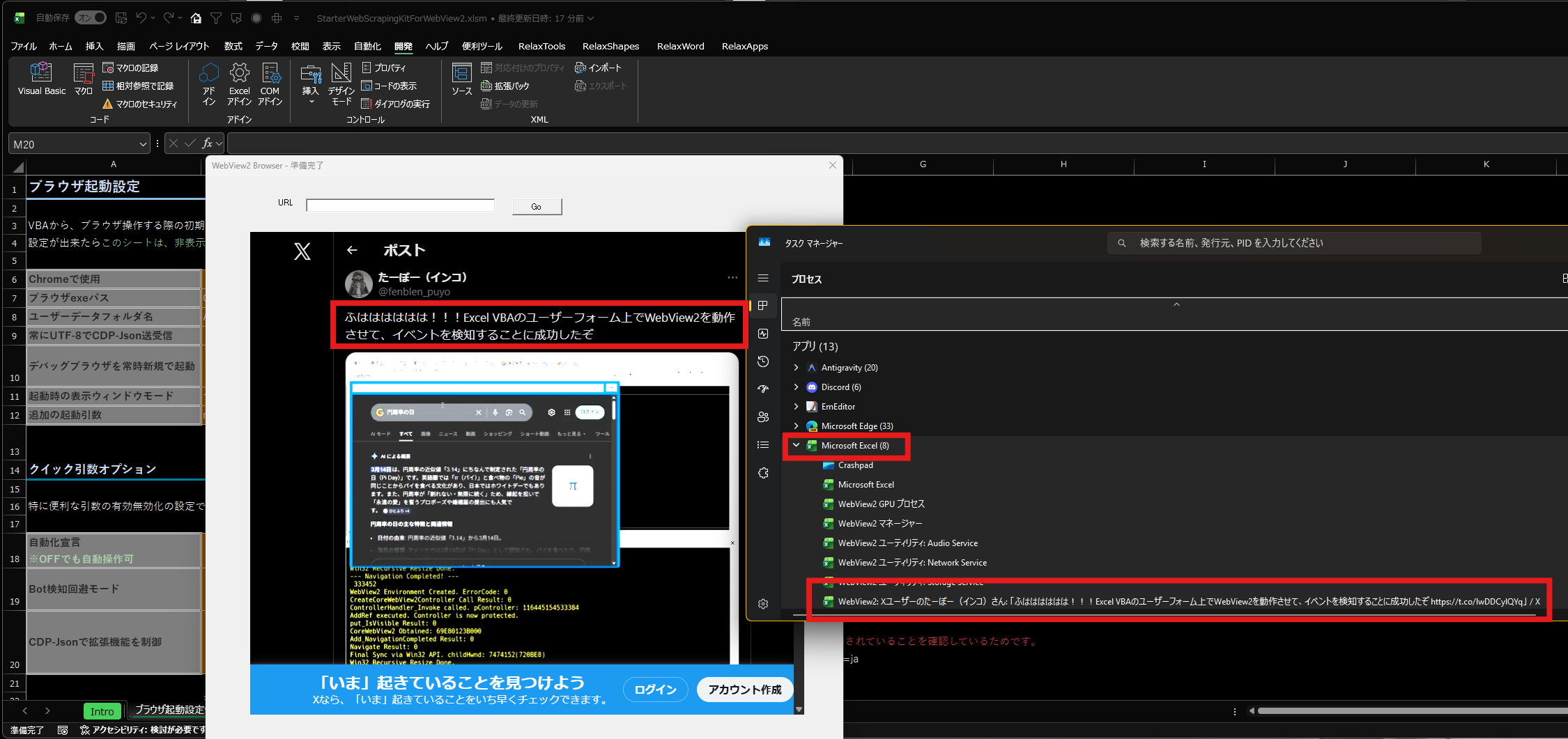1568x739 pixels.
Task: Collapse the Microsoft Excel (8) group
Action: [x=797, y=445]
